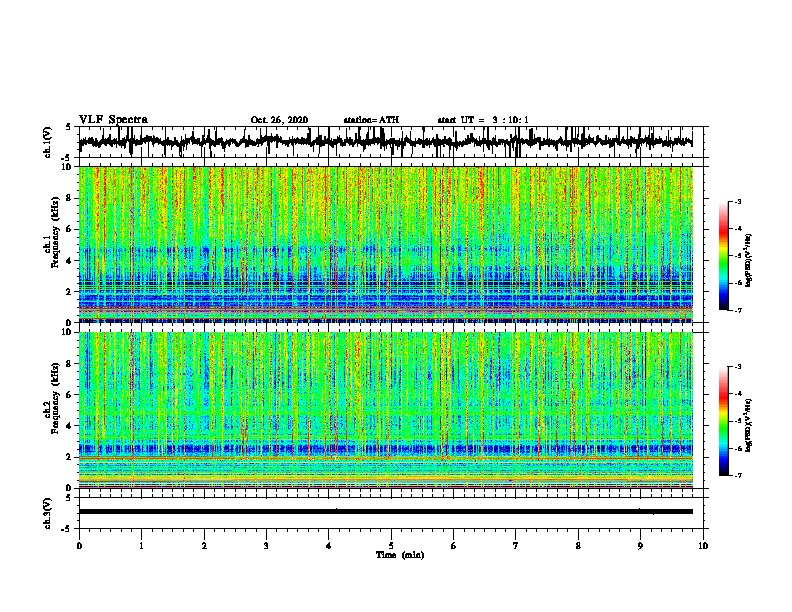
Task: Click the ch.1 colorbar 'log(PSD)' label
Action: tap(749, 260)
